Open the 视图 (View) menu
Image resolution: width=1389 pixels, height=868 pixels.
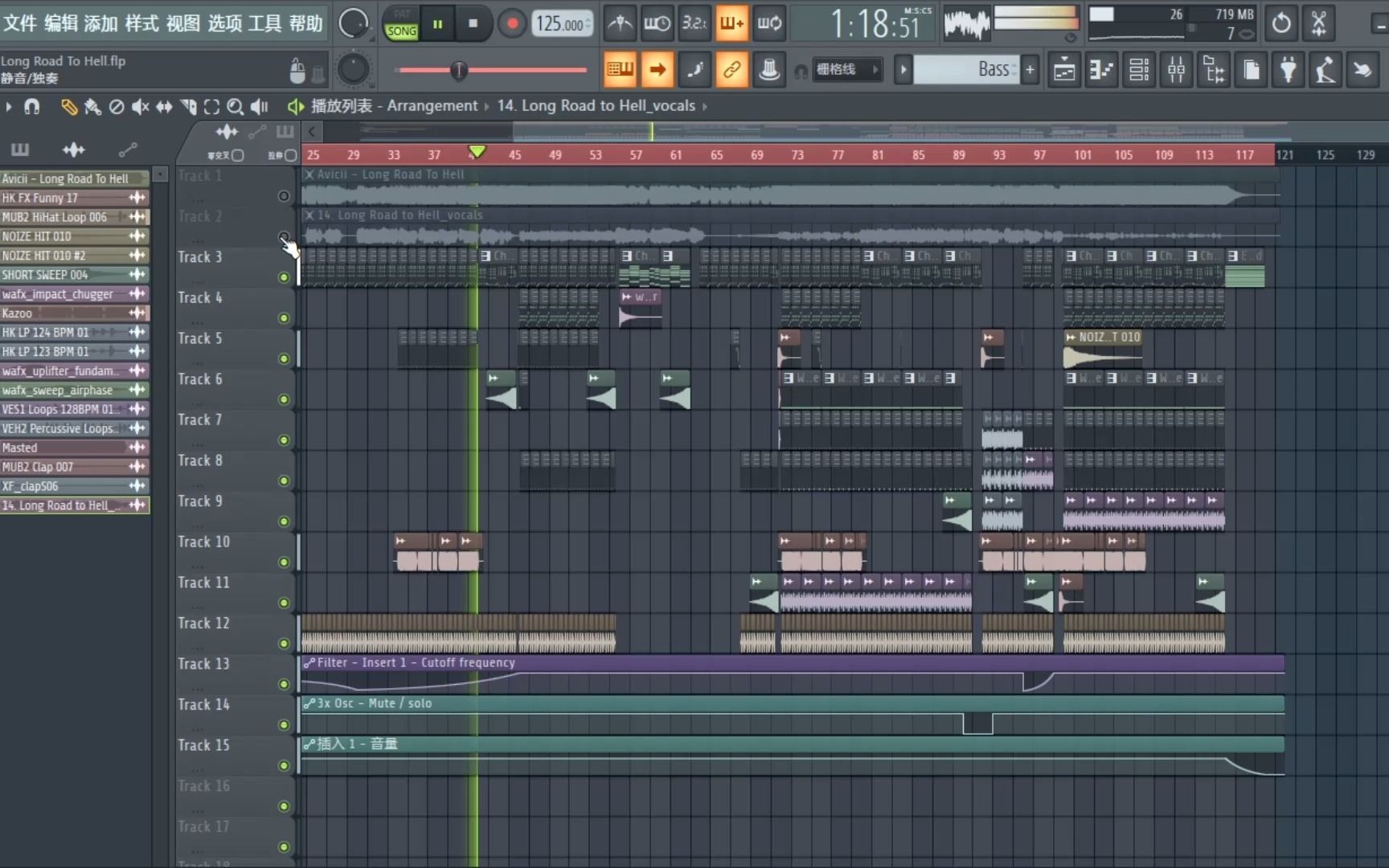point(183,23)
